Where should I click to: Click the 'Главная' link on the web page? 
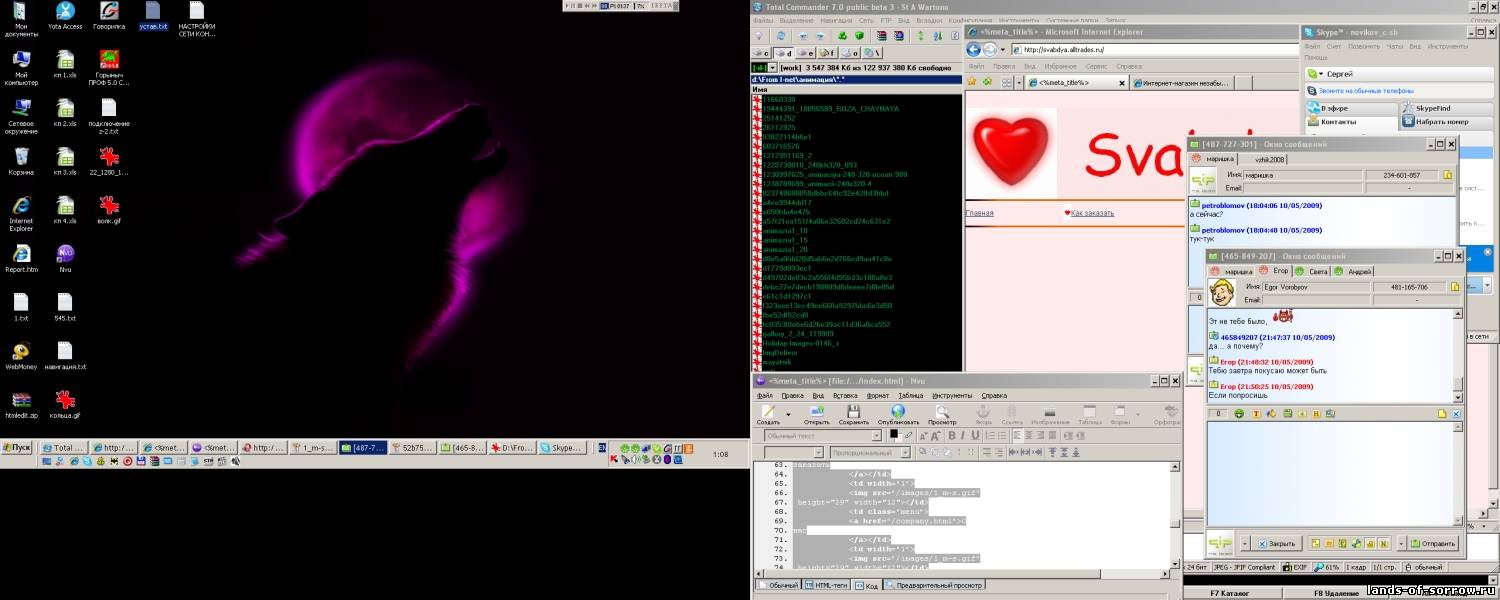(979, 213)
